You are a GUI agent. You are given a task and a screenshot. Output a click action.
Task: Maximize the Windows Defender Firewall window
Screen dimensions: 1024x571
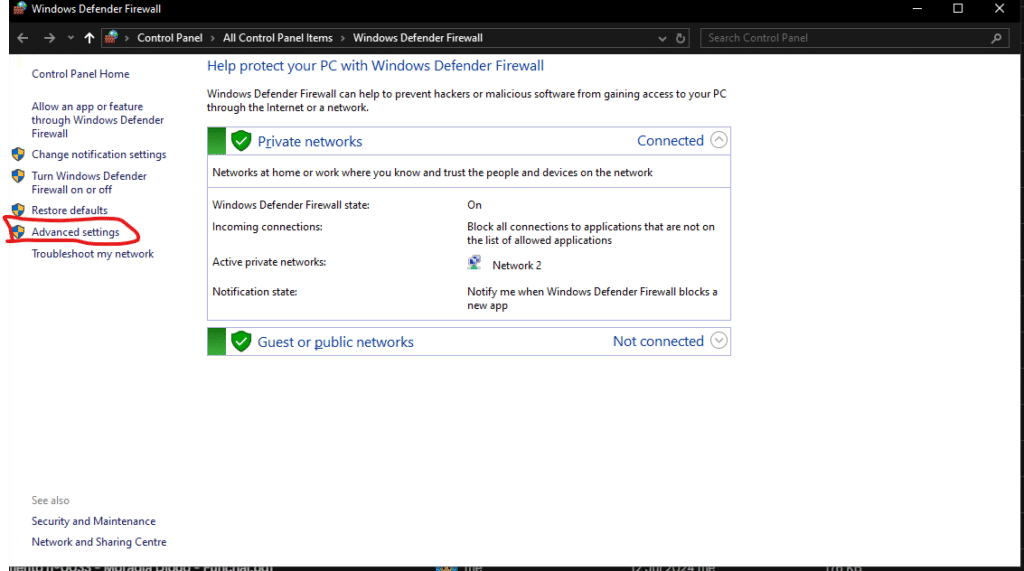click(957, 8)
